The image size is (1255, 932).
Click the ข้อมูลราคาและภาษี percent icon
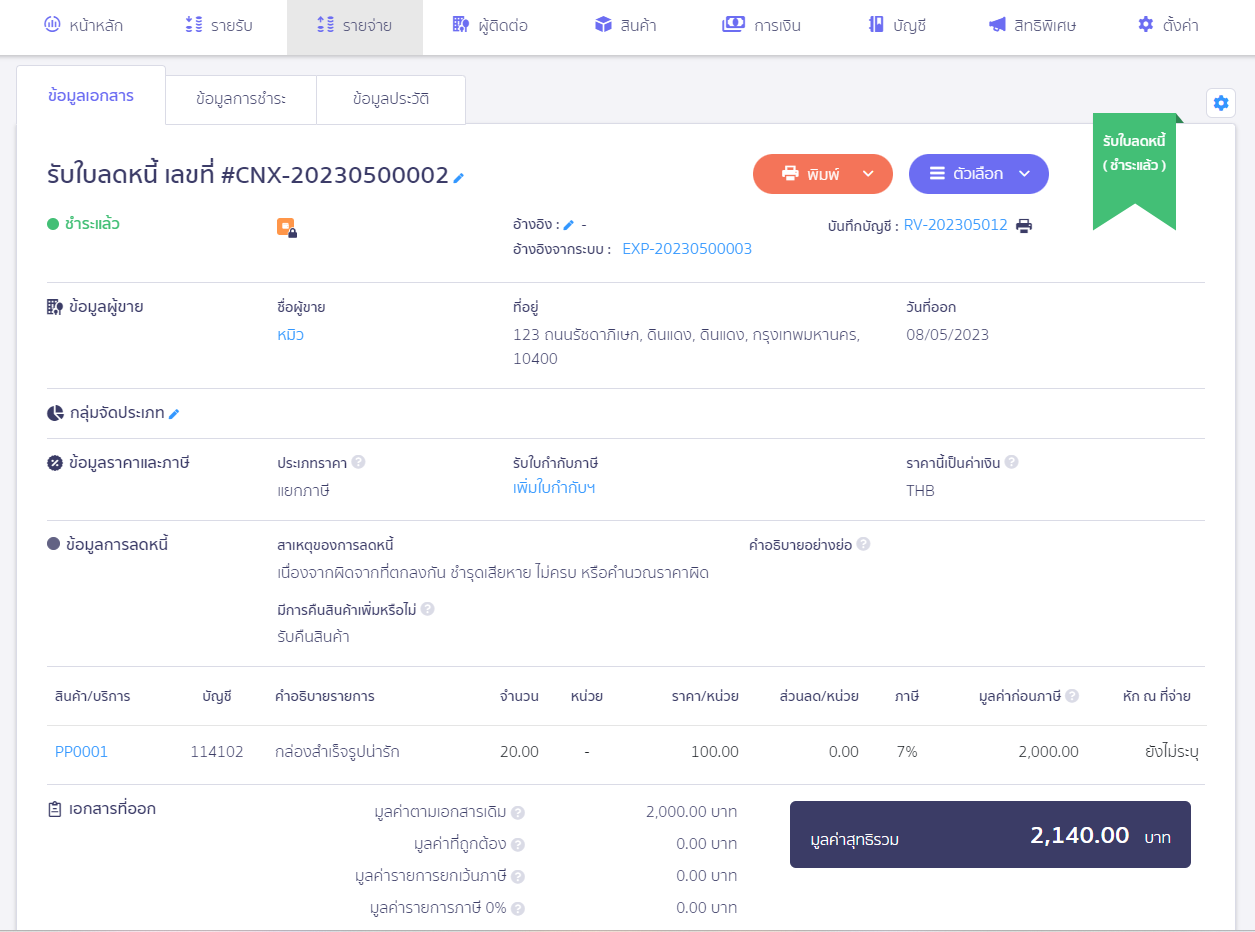point(55,463)
